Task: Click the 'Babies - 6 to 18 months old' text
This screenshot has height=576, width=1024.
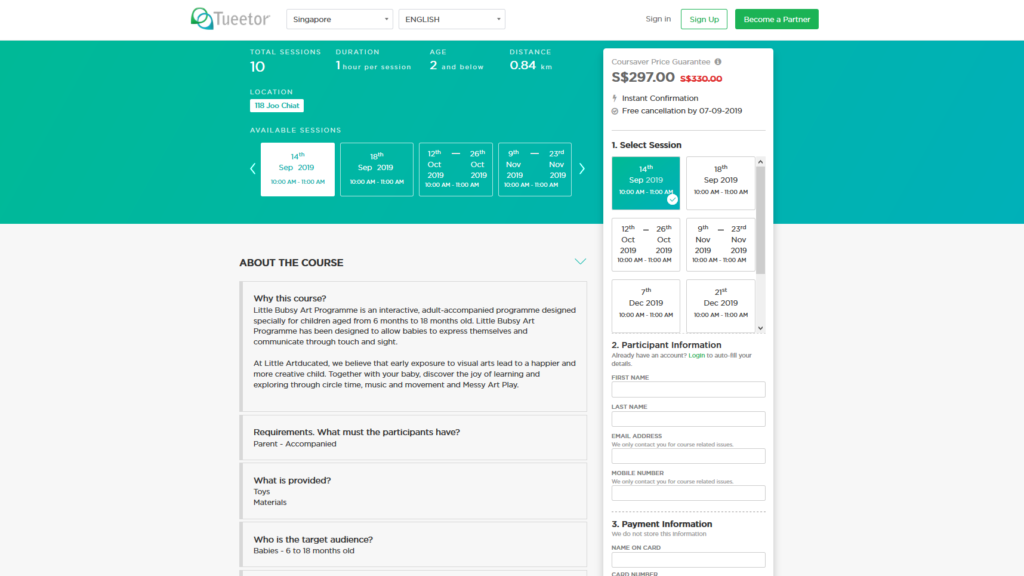Action: click(304, 551)
